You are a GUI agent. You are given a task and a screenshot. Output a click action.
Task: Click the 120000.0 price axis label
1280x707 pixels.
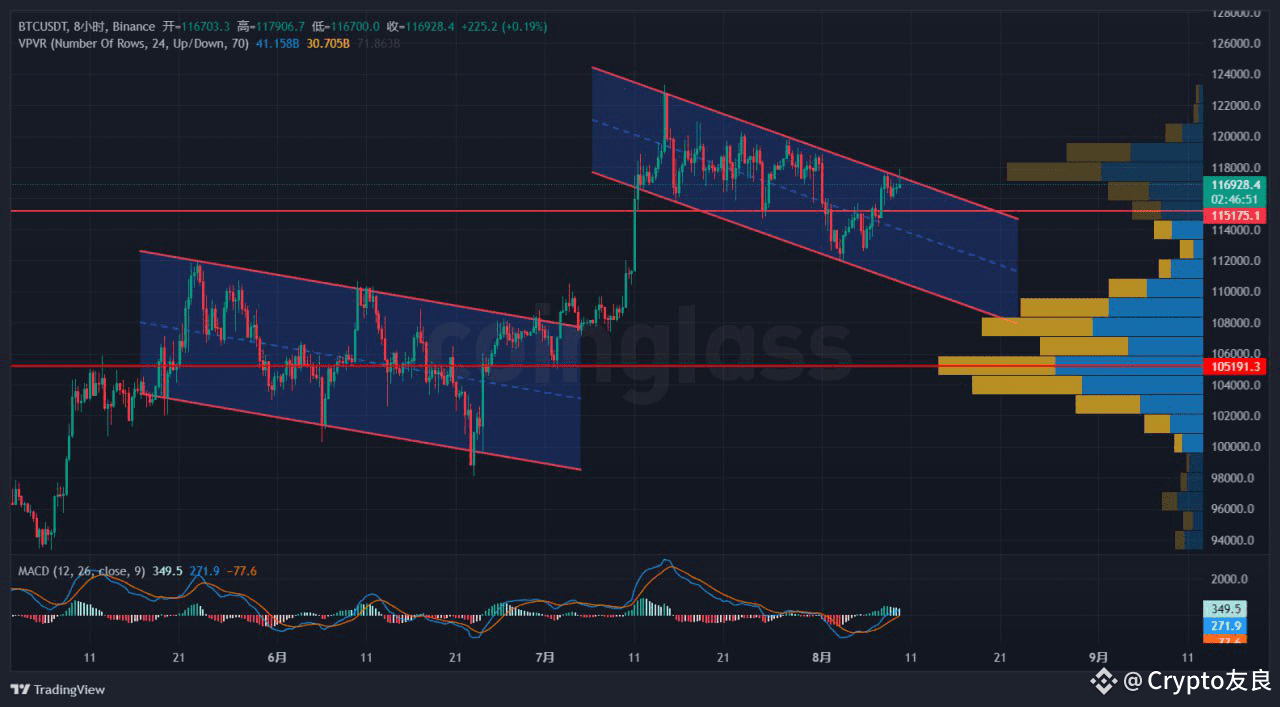click(1236, 137)
